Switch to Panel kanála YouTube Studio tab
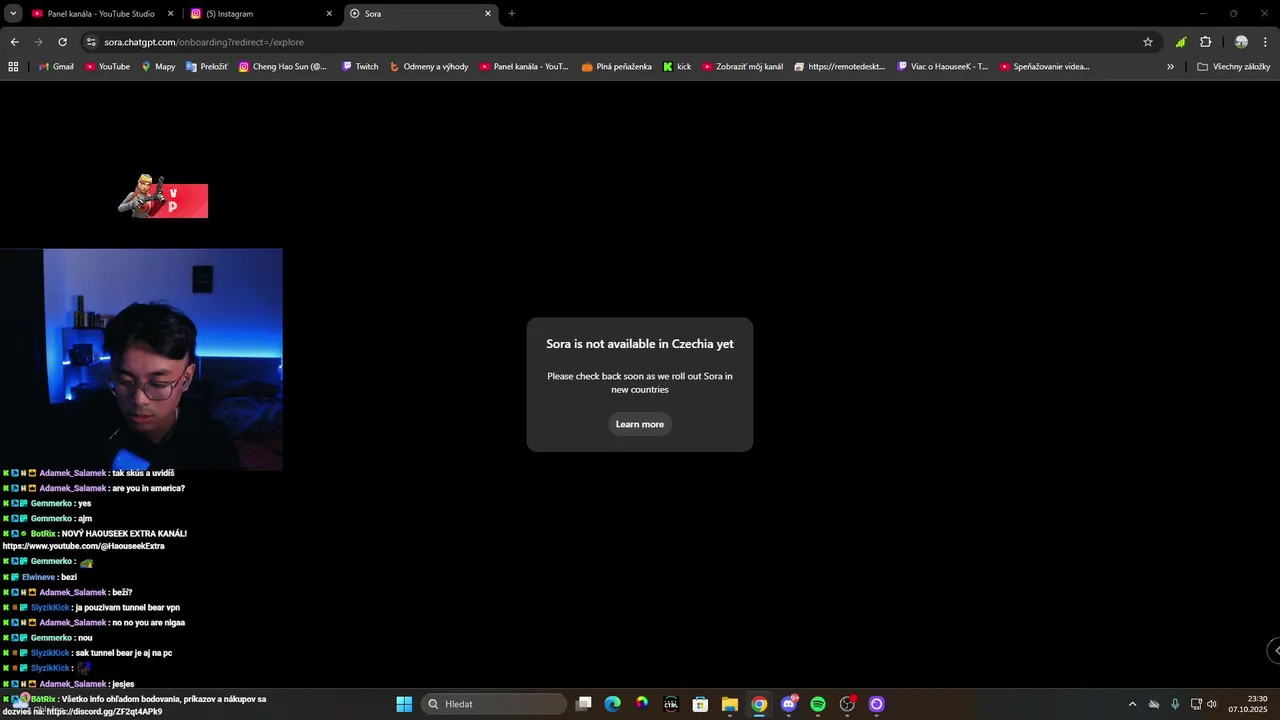Screen dimensions: 1280x720 [101, 14]
